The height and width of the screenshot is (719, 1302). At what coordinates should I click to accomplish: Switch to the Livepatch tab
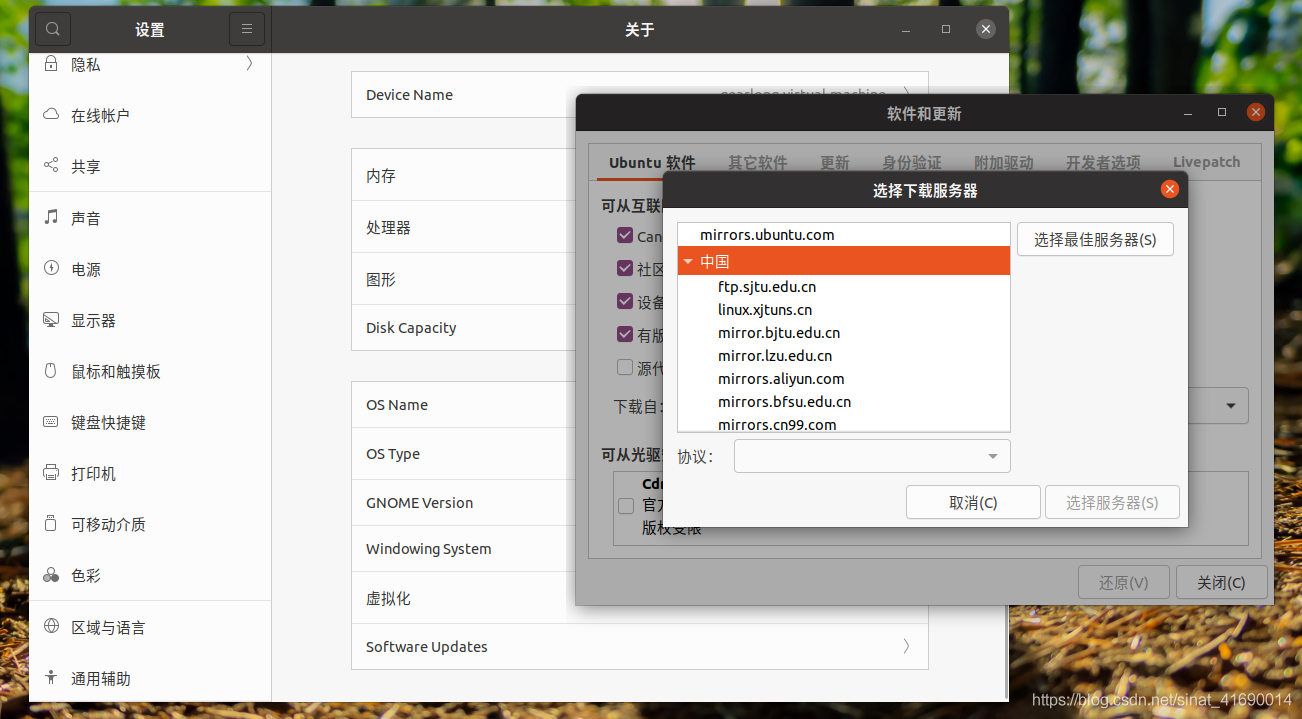click(1206, 162)
